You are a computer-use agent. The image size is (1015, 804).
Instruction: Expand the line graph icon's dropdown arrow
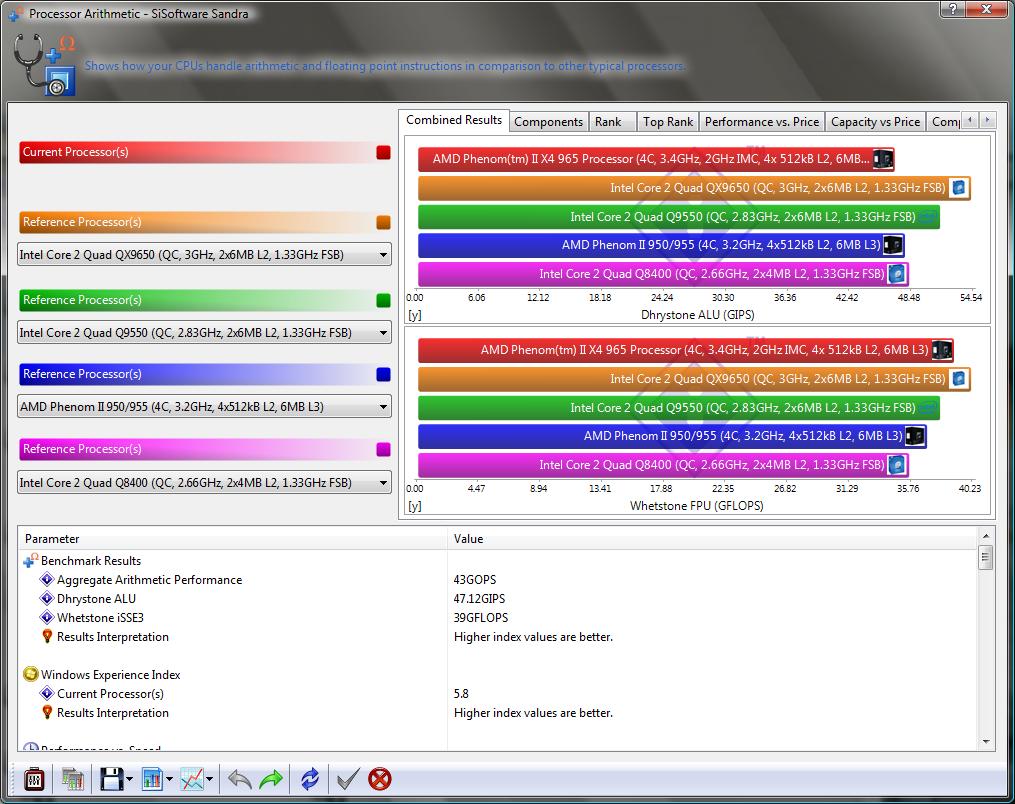pyautogui.click(x=210, y=779)
